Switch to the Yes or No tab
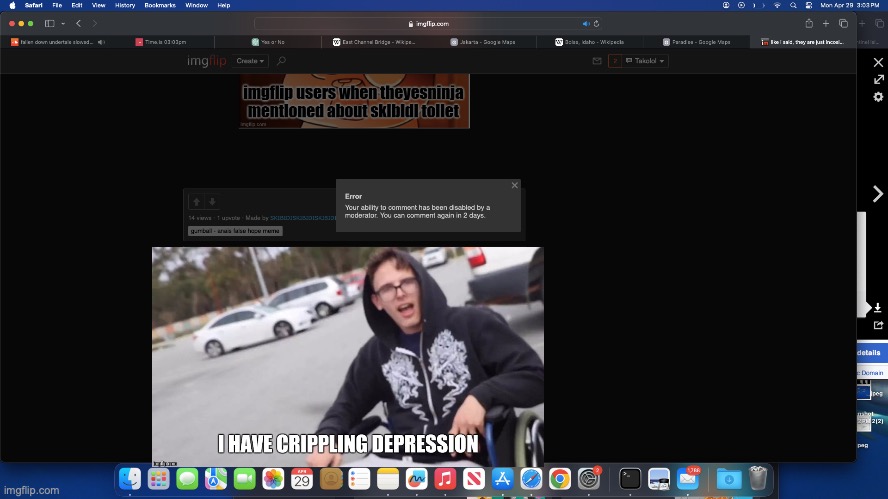Viewport: 888px width, 499px height. [268, 42]
